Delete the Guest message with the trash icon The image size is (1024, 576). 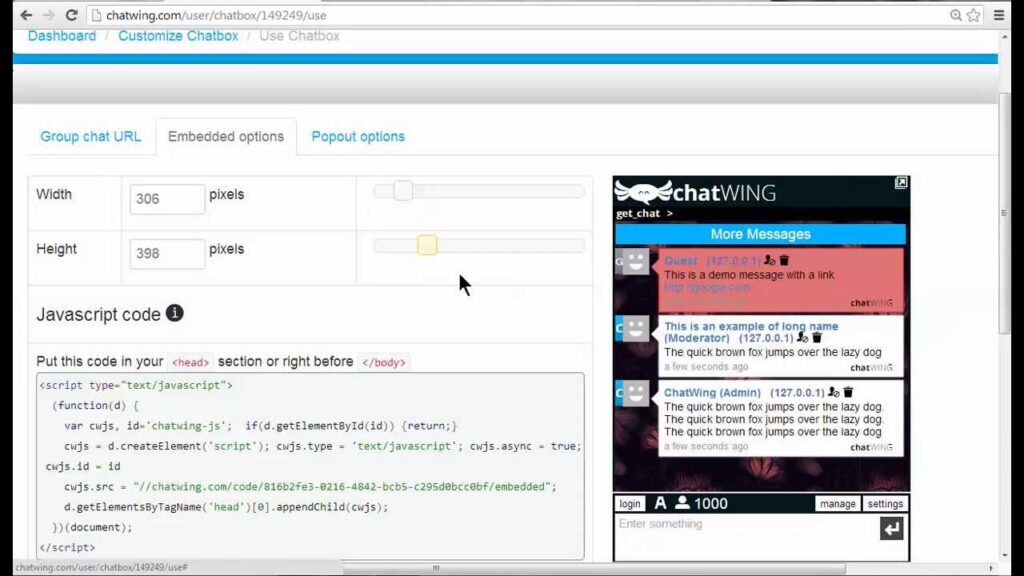[784, 261]
